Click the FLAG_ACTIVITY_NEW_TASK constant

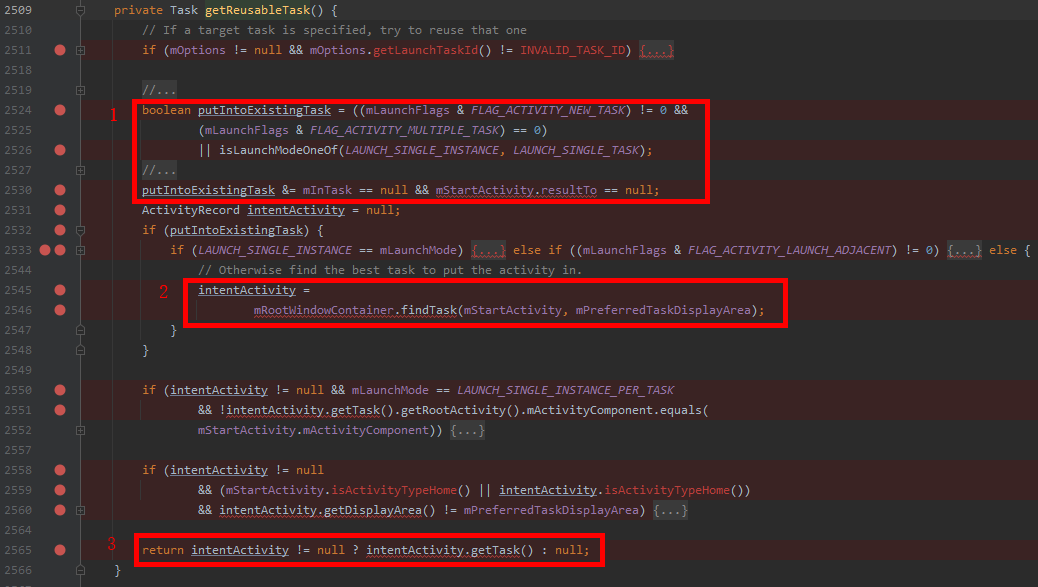[x=548, y=110]
